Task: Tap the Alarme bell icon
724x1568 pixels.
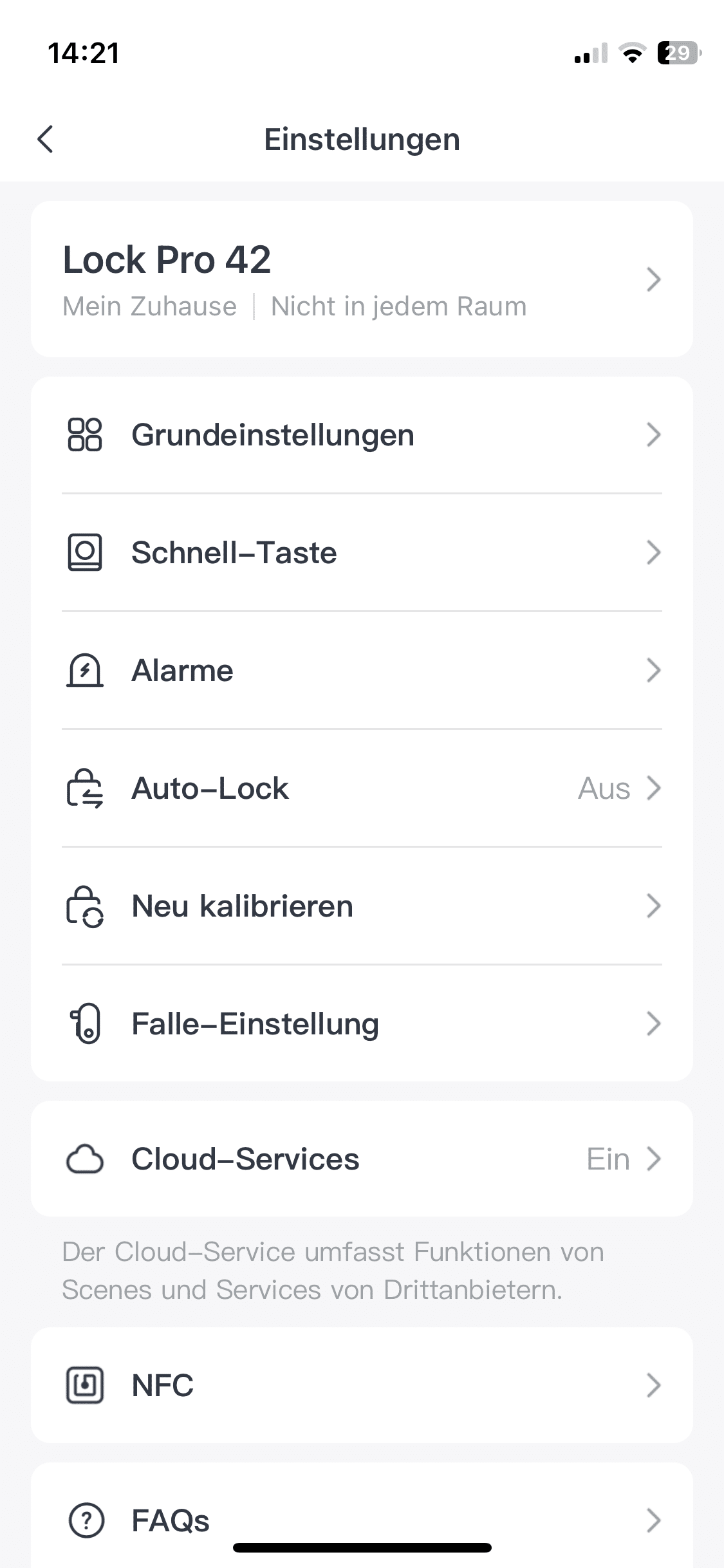Action: (x=85, y=670)
